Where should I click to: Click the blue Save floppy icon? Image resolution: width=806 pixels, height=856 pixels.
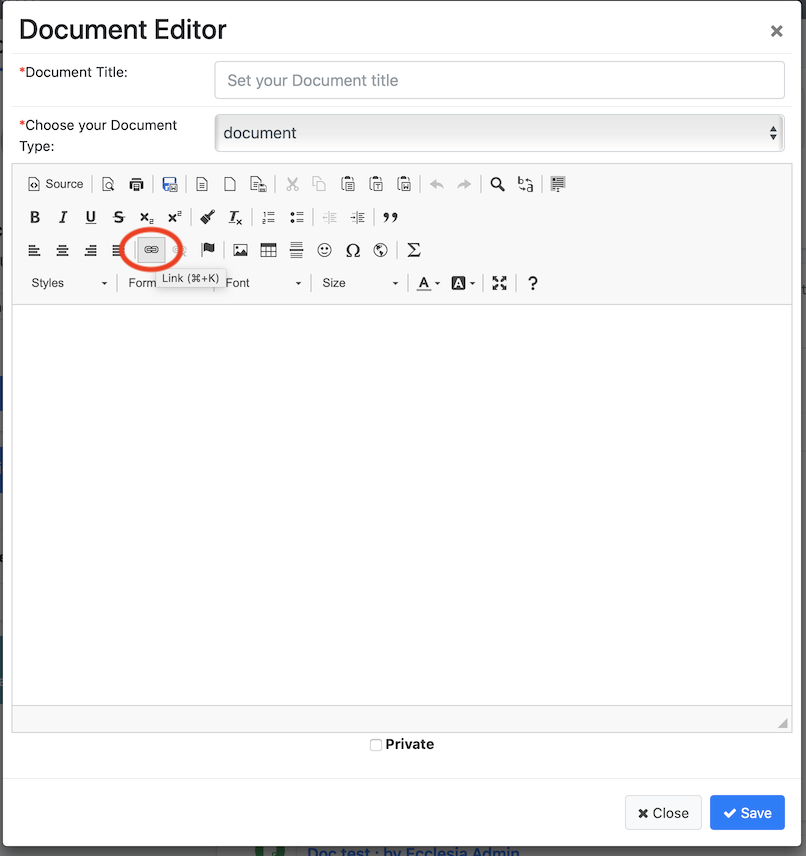pos(170,184)
